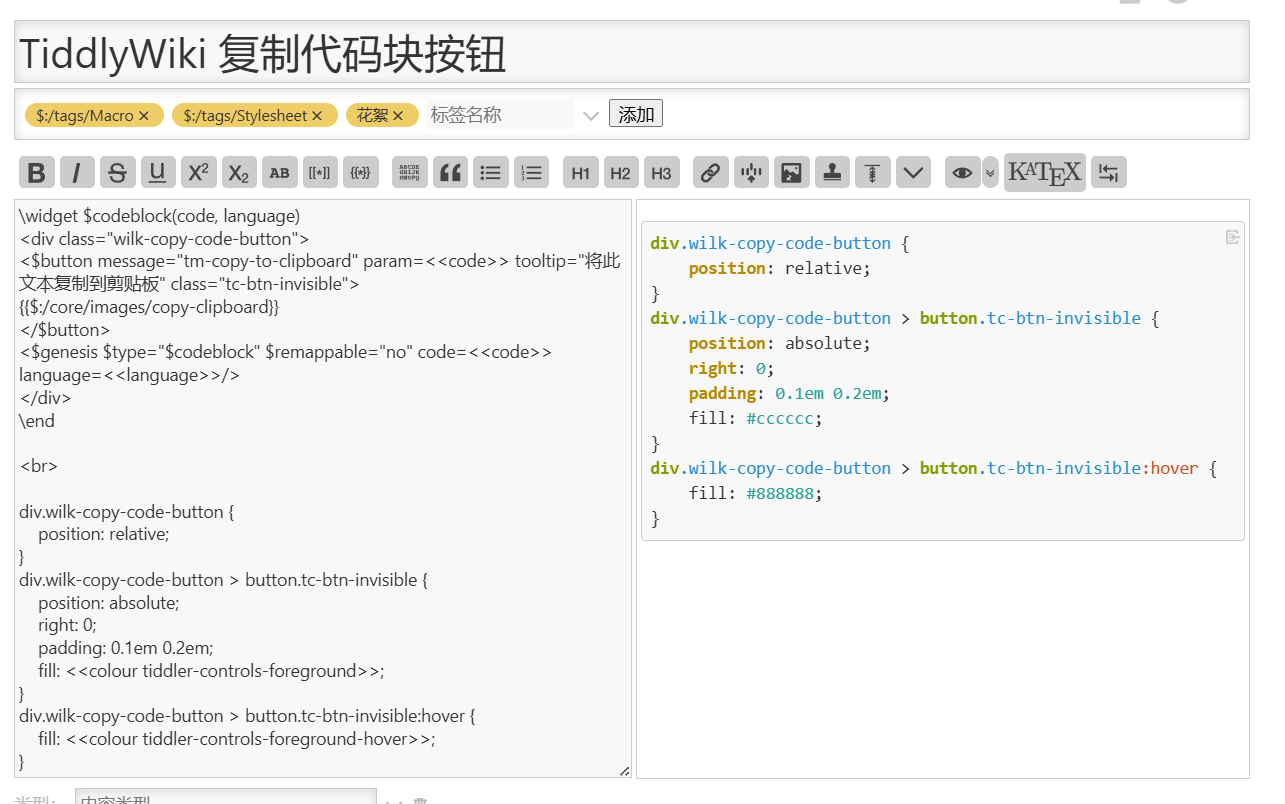Click the "<br>" line in editor
This screenshot has height=804, width=1285.
point(38,466)
